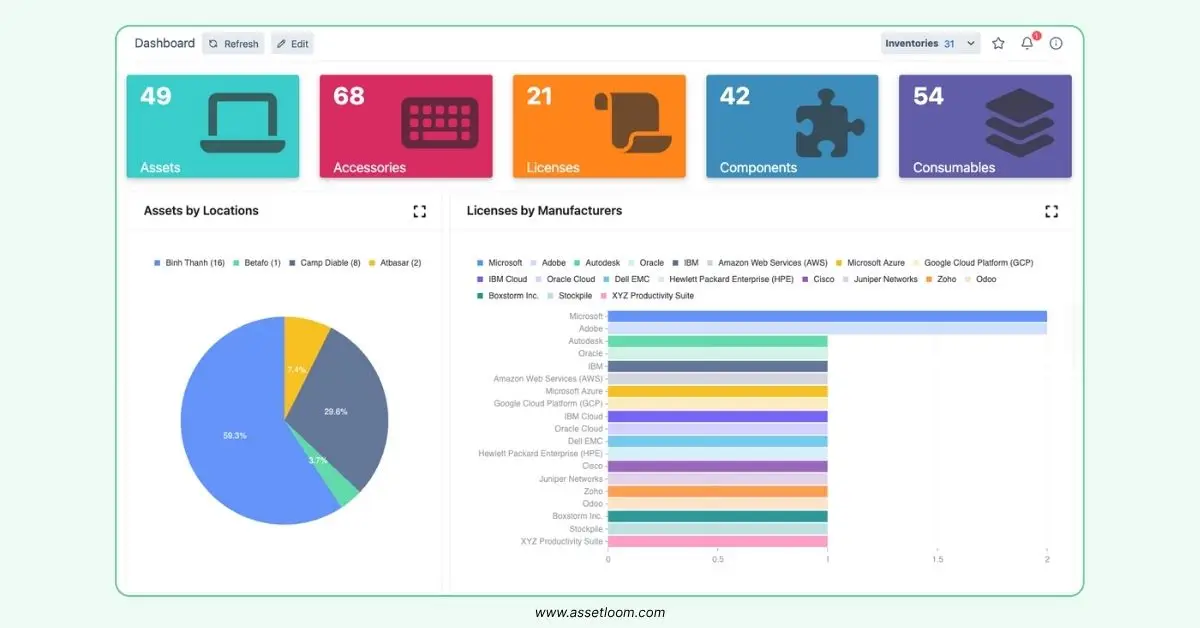This screenshot has height=628, width=1200.
Task: Toggle Microsoft legend entry in licenses chart
Action: [x=500, y=263]
